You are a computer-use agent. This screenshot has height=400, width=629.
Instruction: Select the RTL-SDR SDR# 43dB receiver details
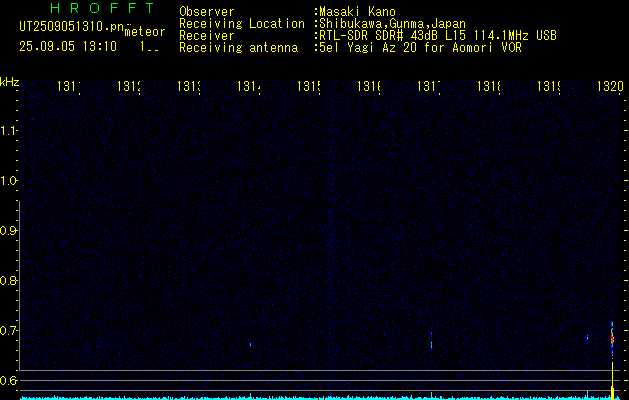pos(438,36)
